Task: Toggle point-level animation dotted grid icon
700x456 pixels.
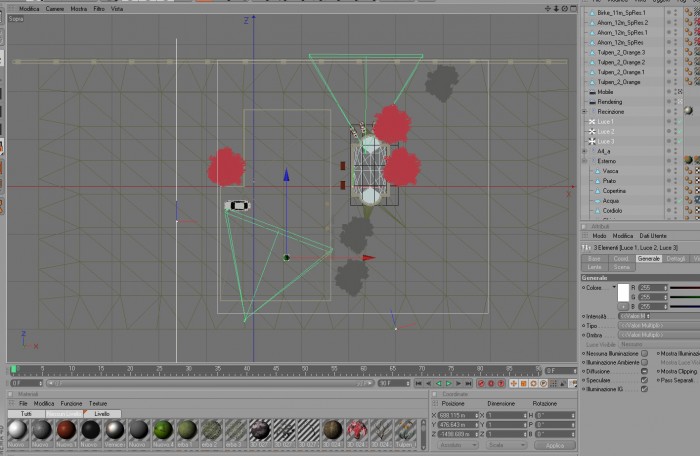Action: (553, 383)
